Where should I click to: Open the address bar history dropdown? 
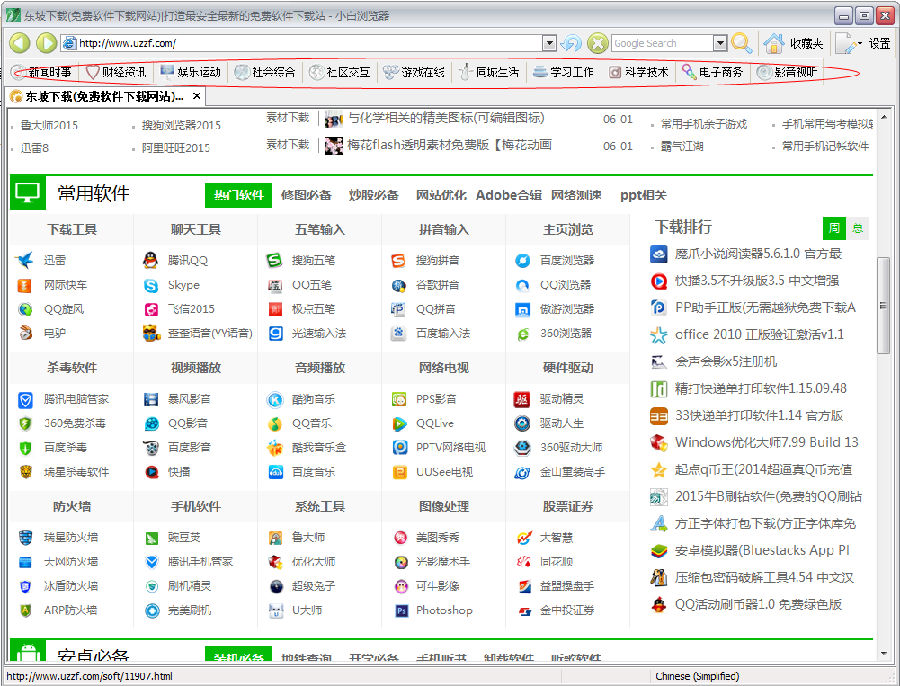click(549, 43)
